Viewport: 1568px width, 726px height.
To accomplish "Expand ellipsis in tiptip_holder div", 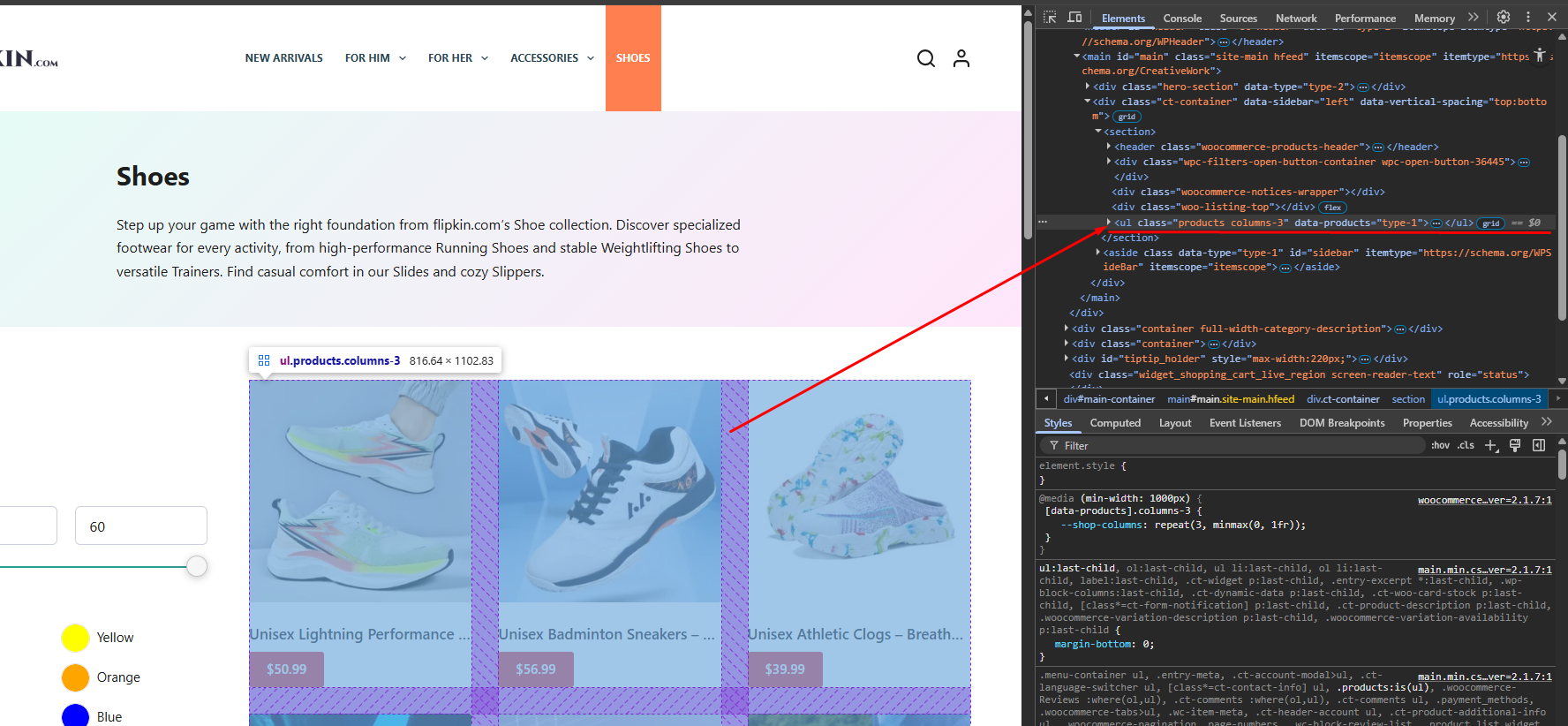I will 1366,359.
